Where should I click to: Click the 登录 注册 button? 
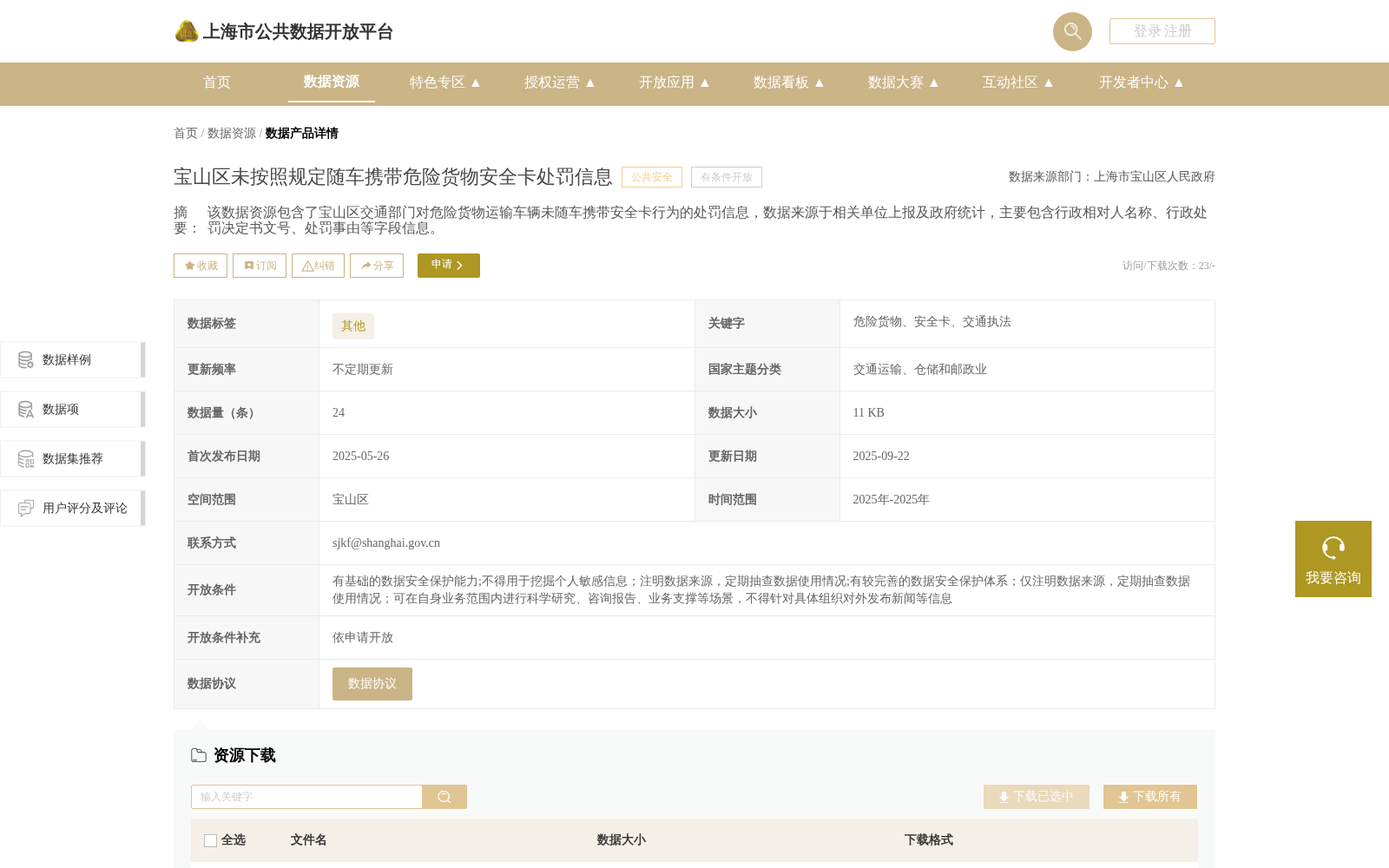(1162, 31)
